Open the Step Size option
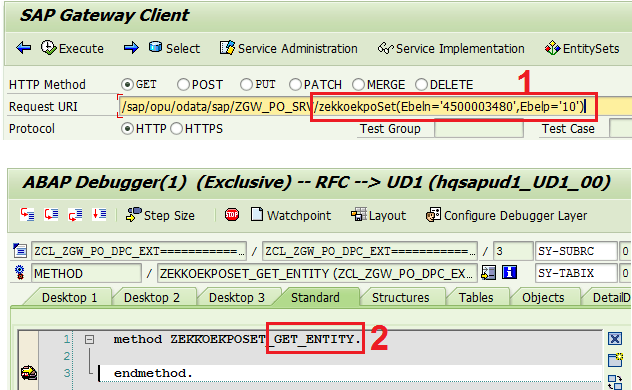This screenshot has width=632, height=390. (x=160, y=215)
